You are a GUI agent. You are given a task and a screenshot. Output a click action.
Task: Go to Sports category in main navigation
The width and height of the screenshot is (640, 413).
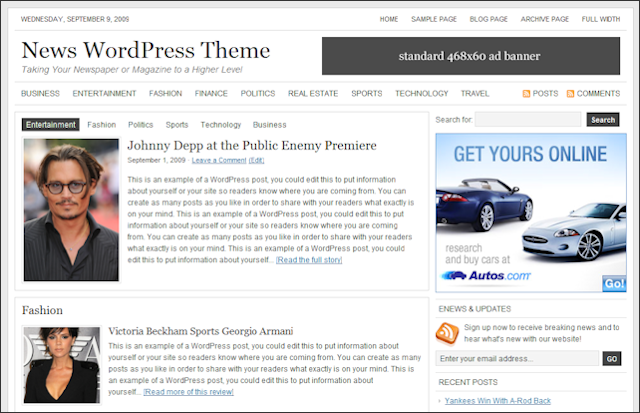(367, 93)
